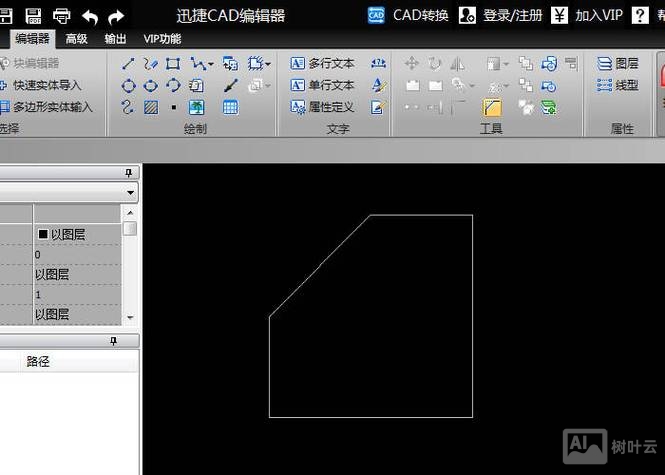Click the properties list scrollbar down arrow
665x475 pixels.
click(x=129, y=316)
